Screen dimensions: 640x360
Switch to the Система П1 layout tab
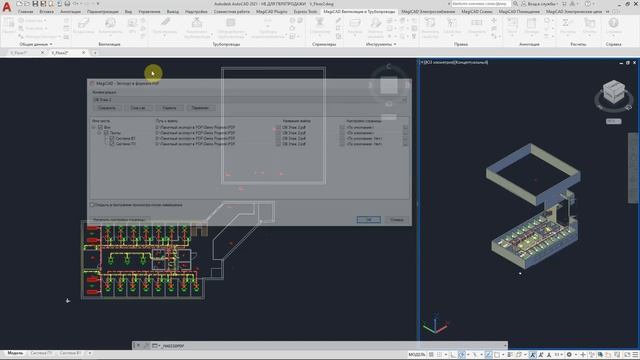[x=41, y=353]
